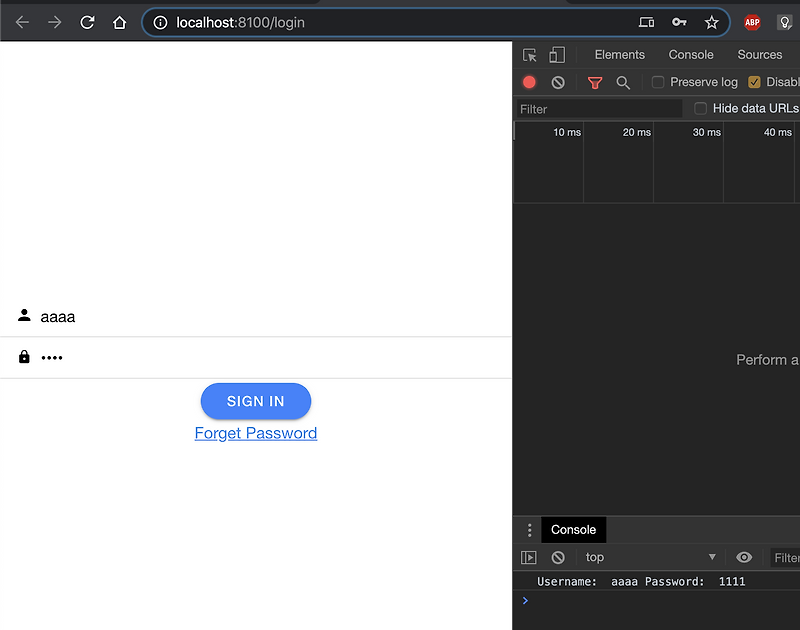Open the Forget Password link
Viewport: 800px width, 630px height.
(x=256, y=433)
